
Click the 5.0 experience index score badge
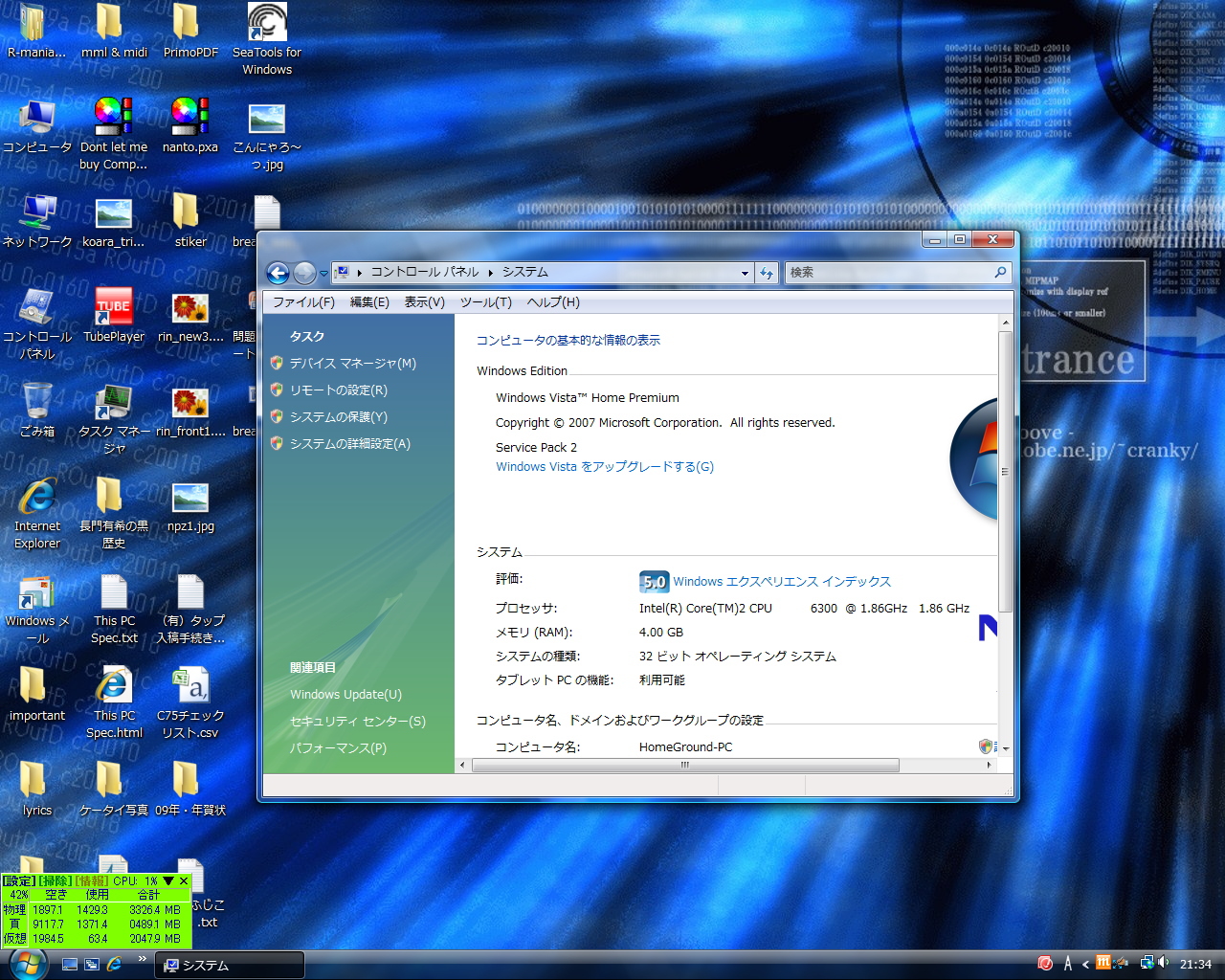click(x=654, y=582)
